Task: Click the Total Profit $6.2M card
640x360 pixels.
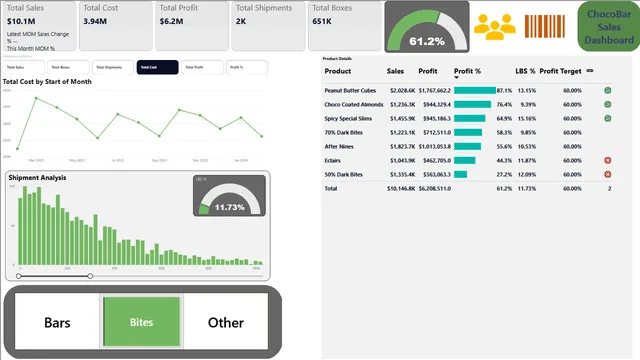Action: (192, 27)
